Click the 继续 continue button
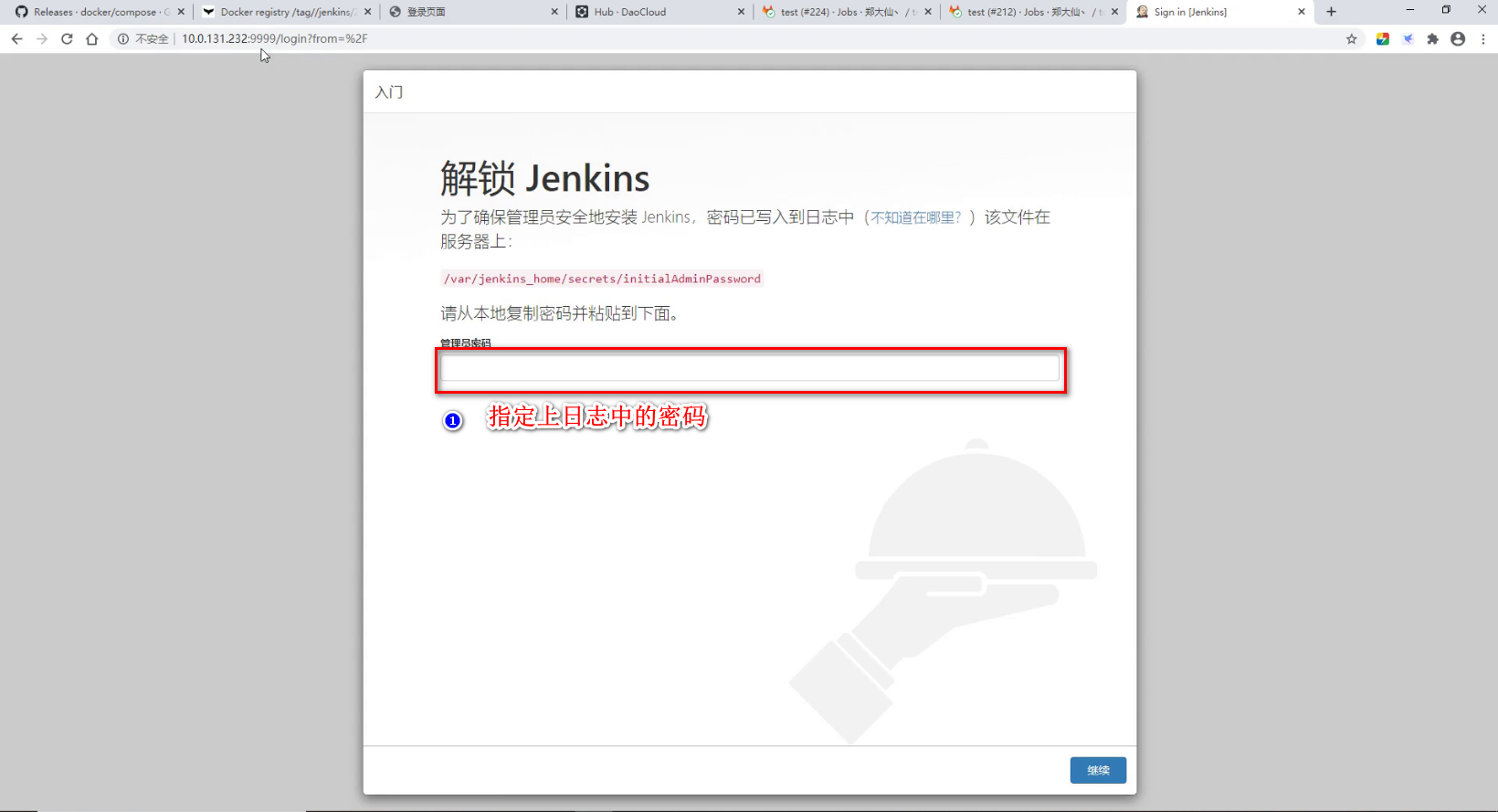1498x812 pixels. 1098,770
